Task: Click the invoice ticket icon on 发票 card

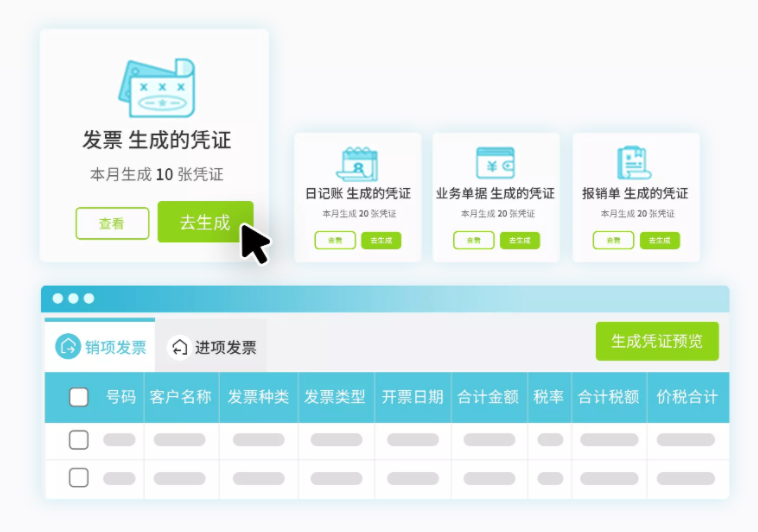Action: click(x=157, y=88)
